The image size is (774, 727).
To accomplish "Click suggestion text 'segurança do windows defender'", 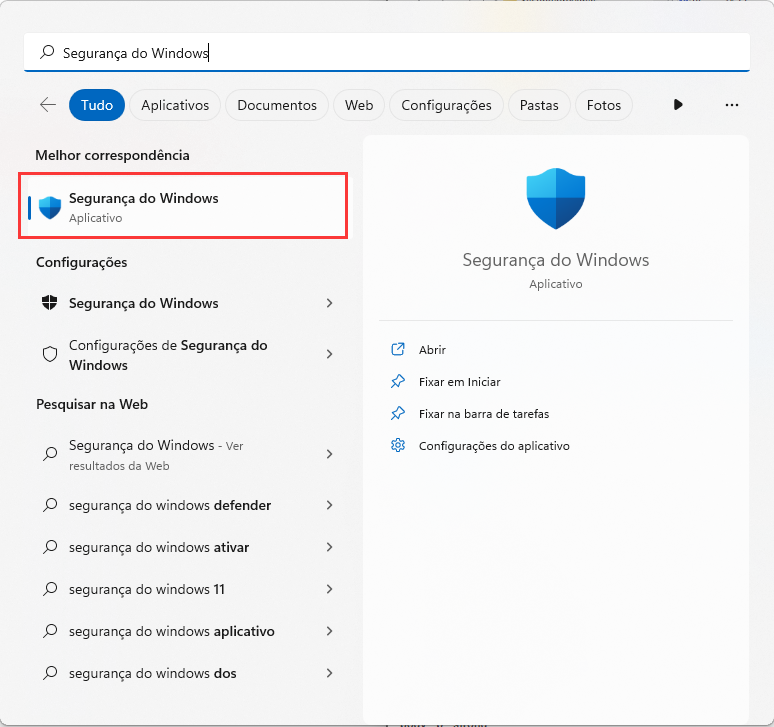I will click(170, 505).
